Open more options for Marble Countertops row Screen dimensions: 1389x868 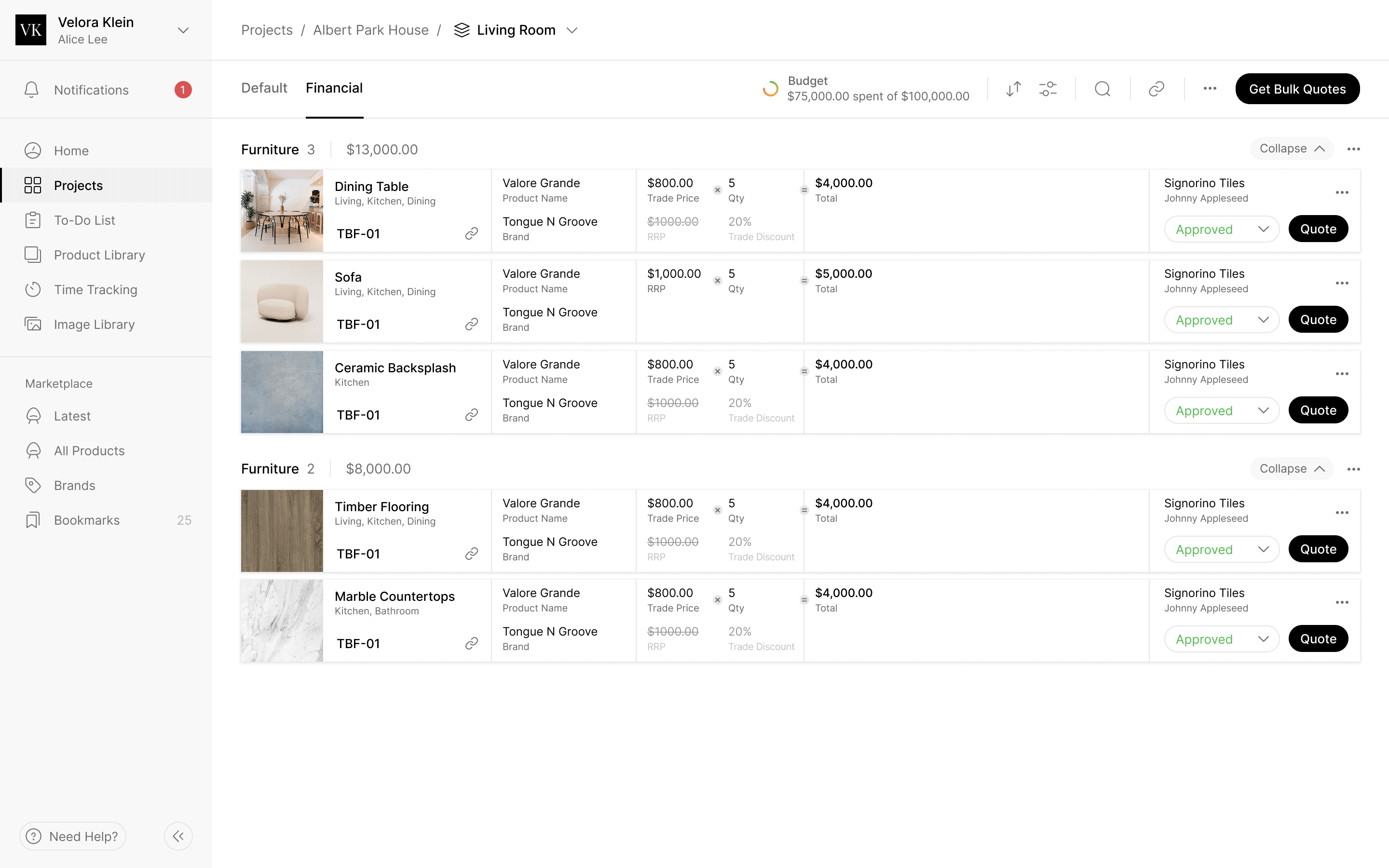point(1342,602)
